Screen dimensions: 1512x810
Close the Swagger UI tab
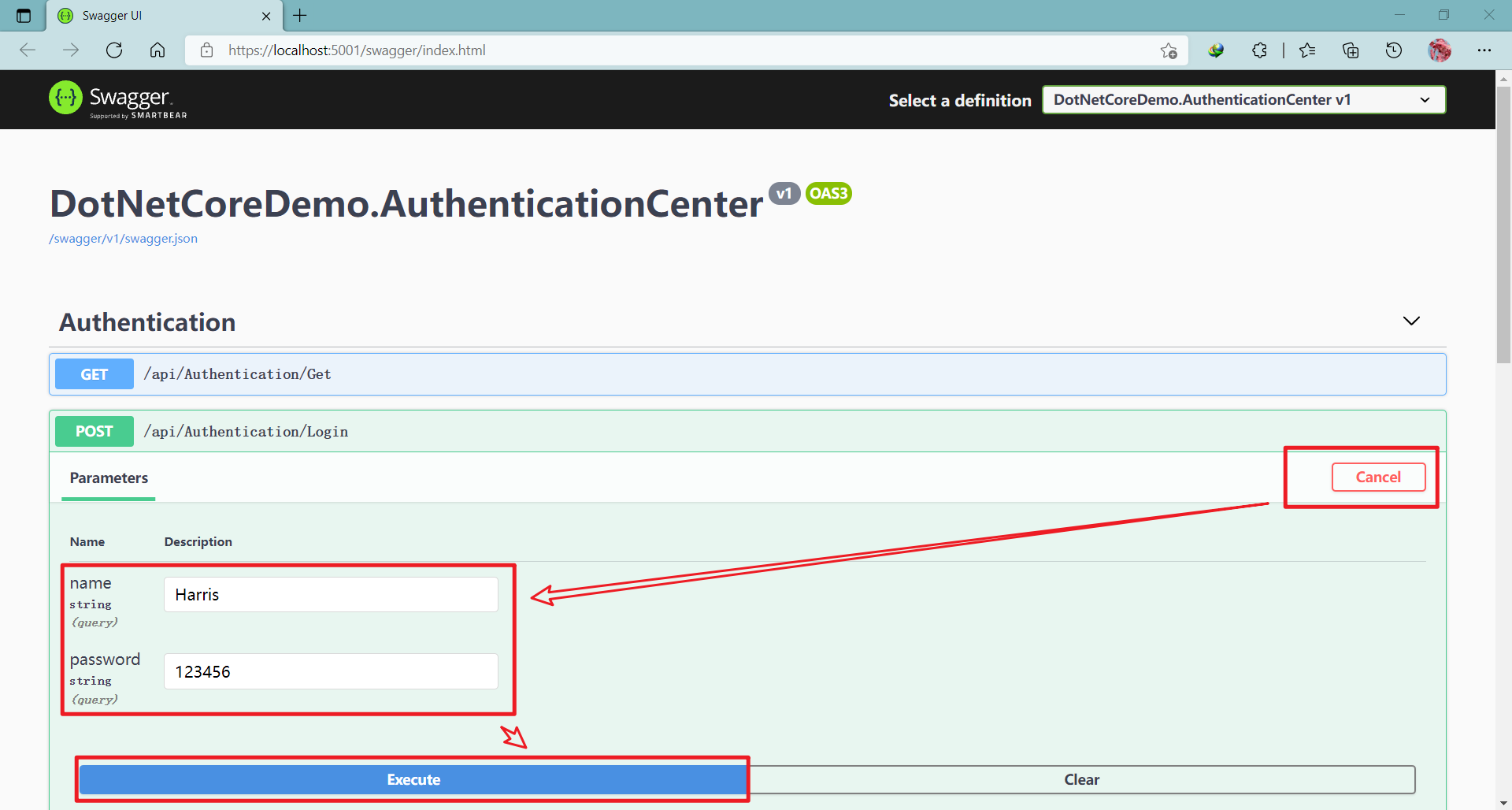pyautogui.click(x=266, y=16)
